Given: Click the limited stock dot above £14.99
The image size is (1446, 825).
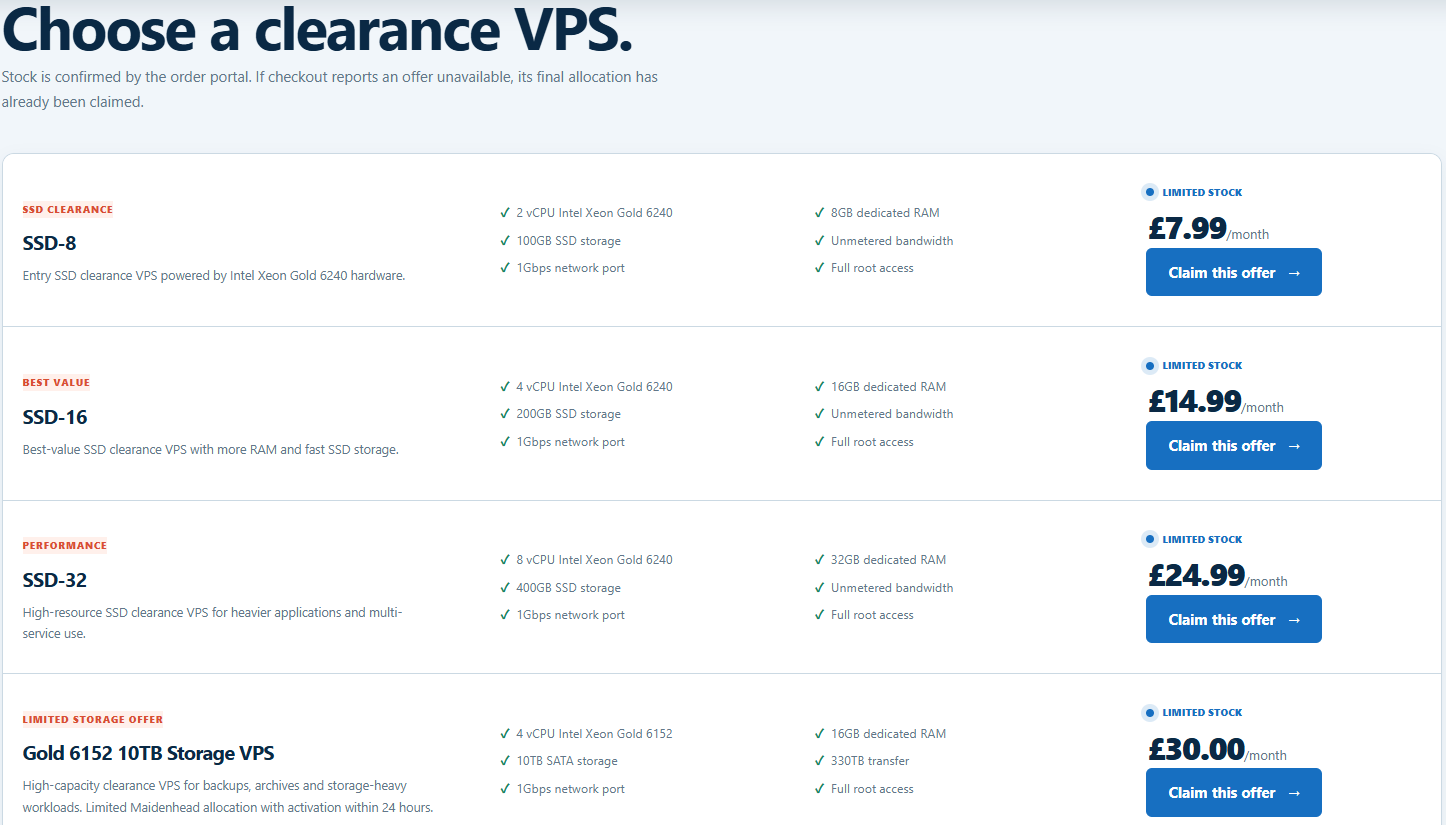Looking at the screenshot, I should (1150, 365).
